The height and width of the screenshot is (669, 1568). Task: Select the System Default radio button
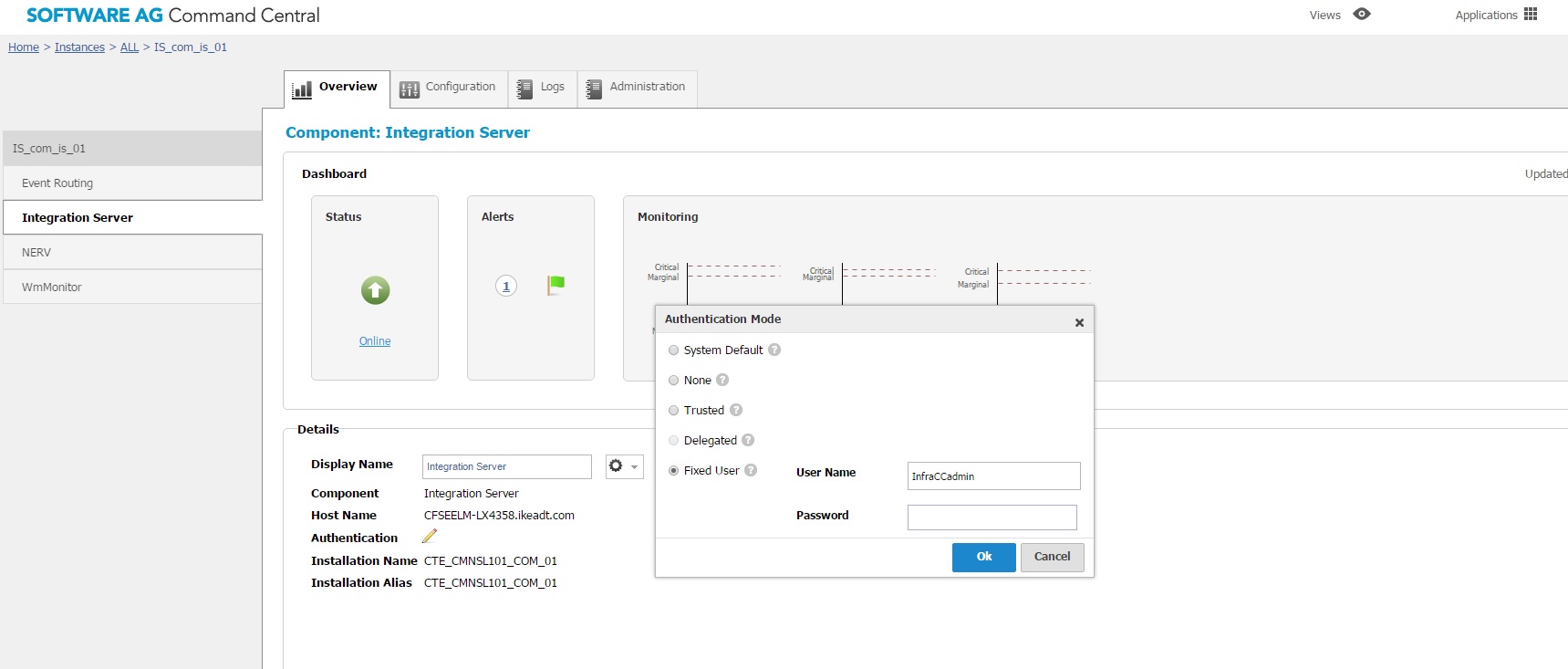coord(674,350)
